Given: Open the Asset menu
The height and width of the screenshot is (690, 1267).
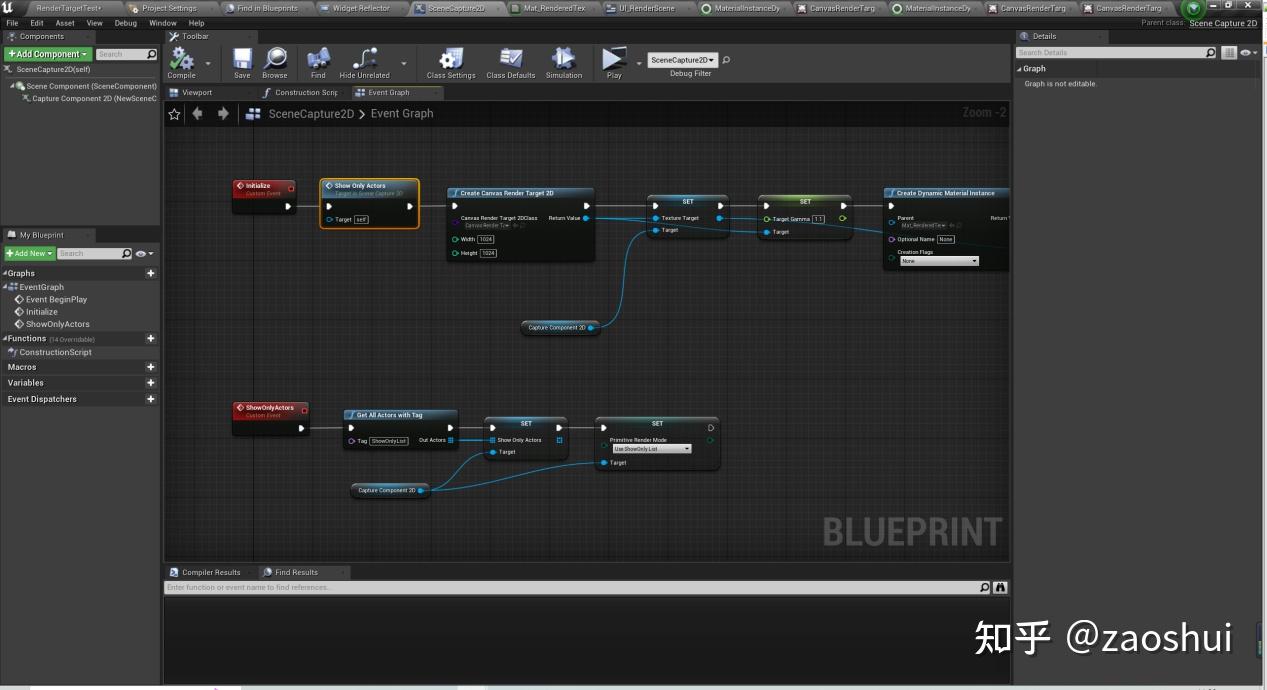Looking at the screenshot, I should click(x=65, y=23).
